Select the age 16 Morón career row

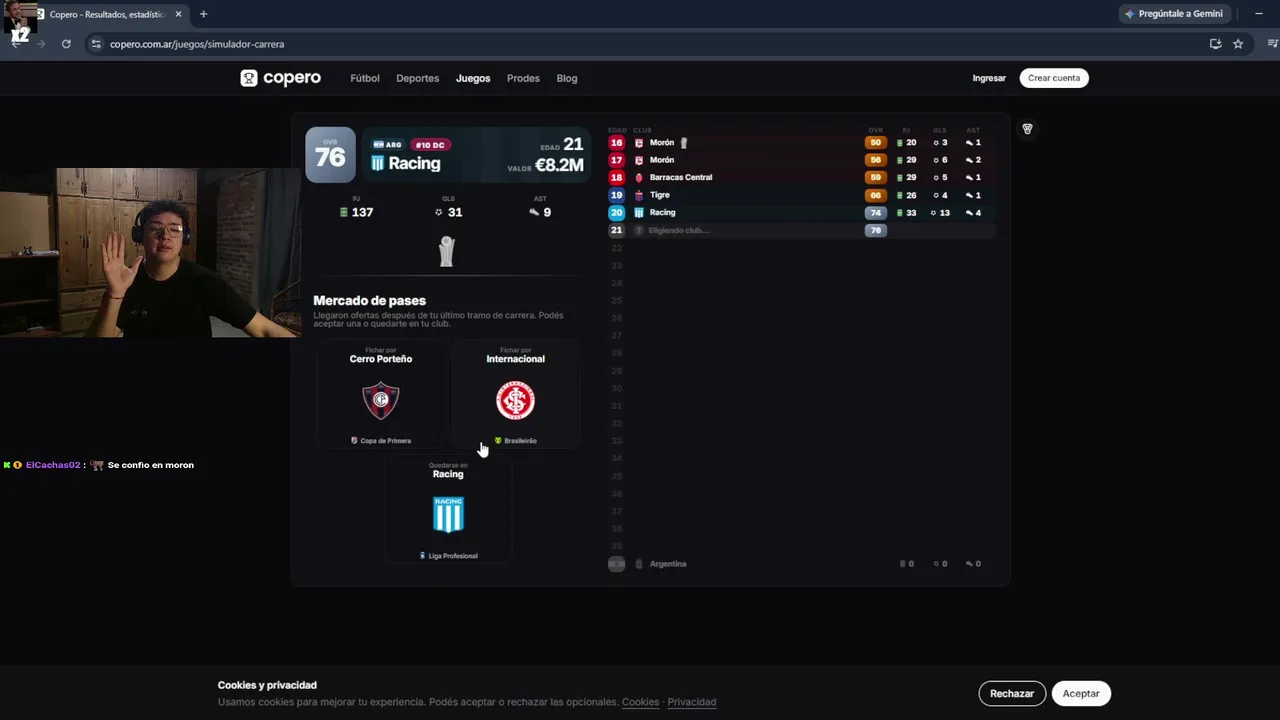[x=802, y=143]
